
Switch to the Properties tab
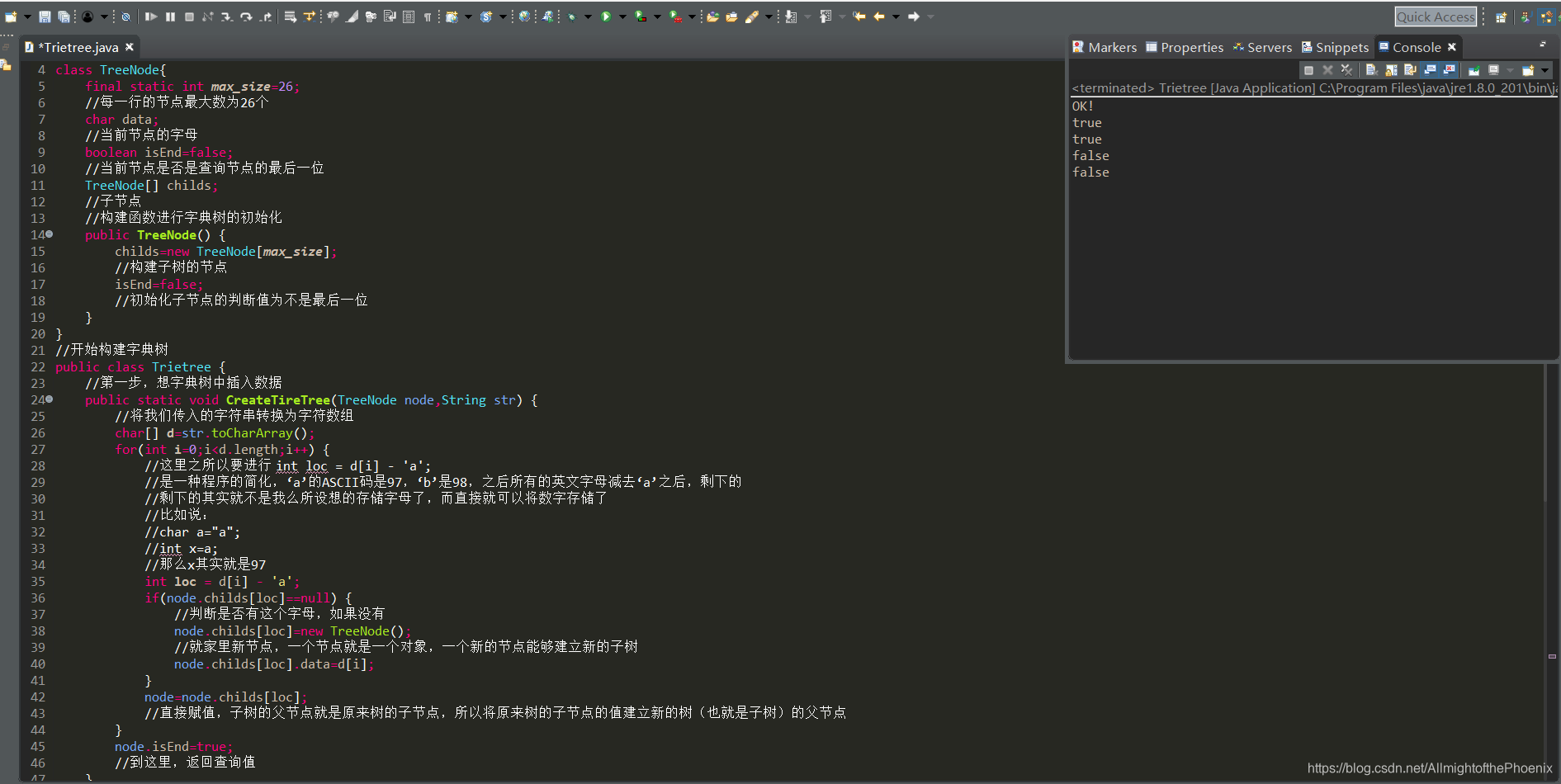tap(1185, 47)
